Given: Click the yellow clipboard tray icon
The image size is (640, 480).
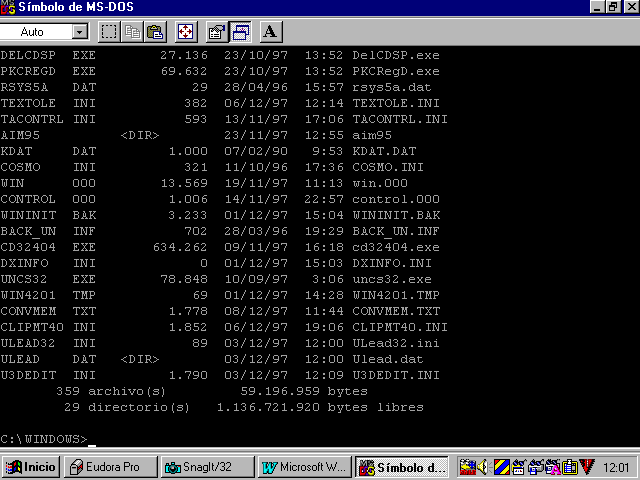Looking at the screenshot, I should pyautogui.click(x=570, y=467).
